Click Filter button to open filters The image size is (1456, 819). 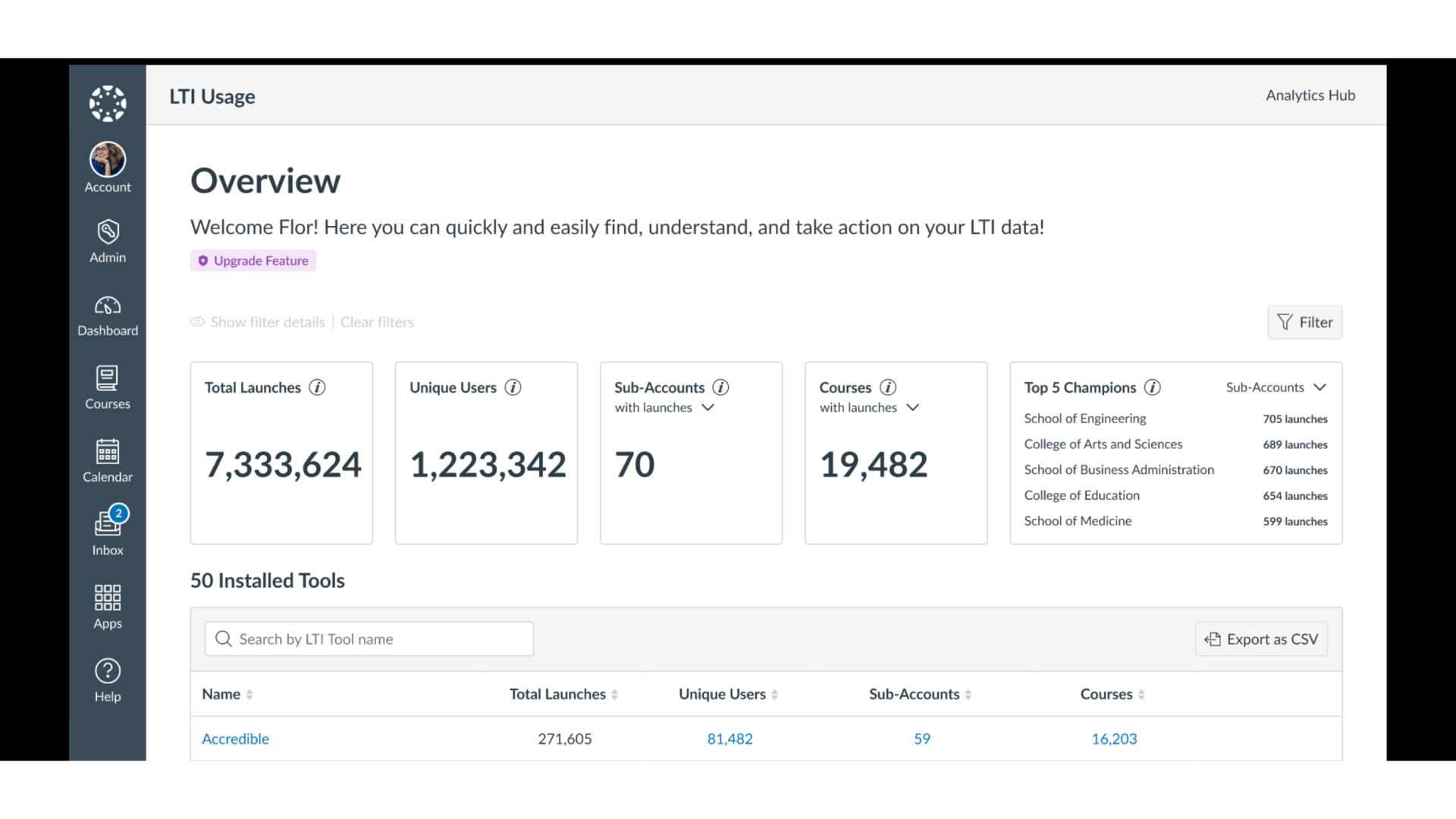[x=1305, y=321]
